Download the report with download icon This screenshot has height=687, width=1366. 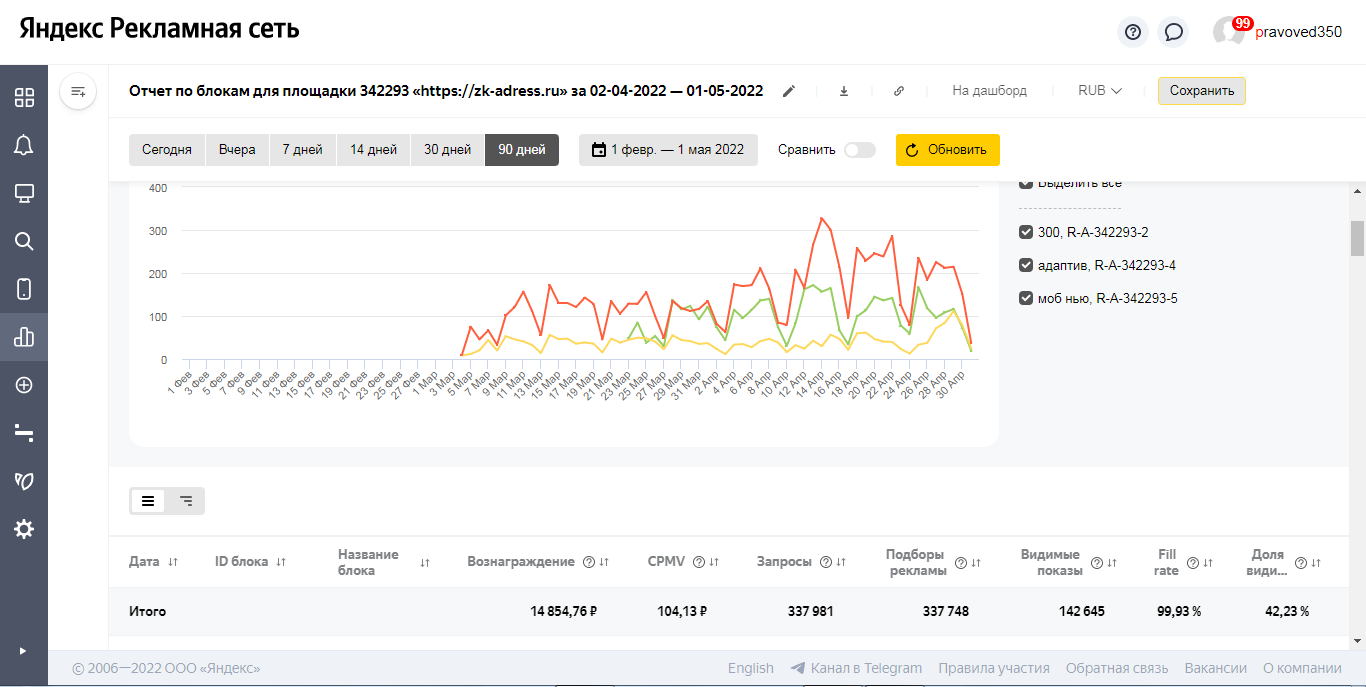pos(844,91)
